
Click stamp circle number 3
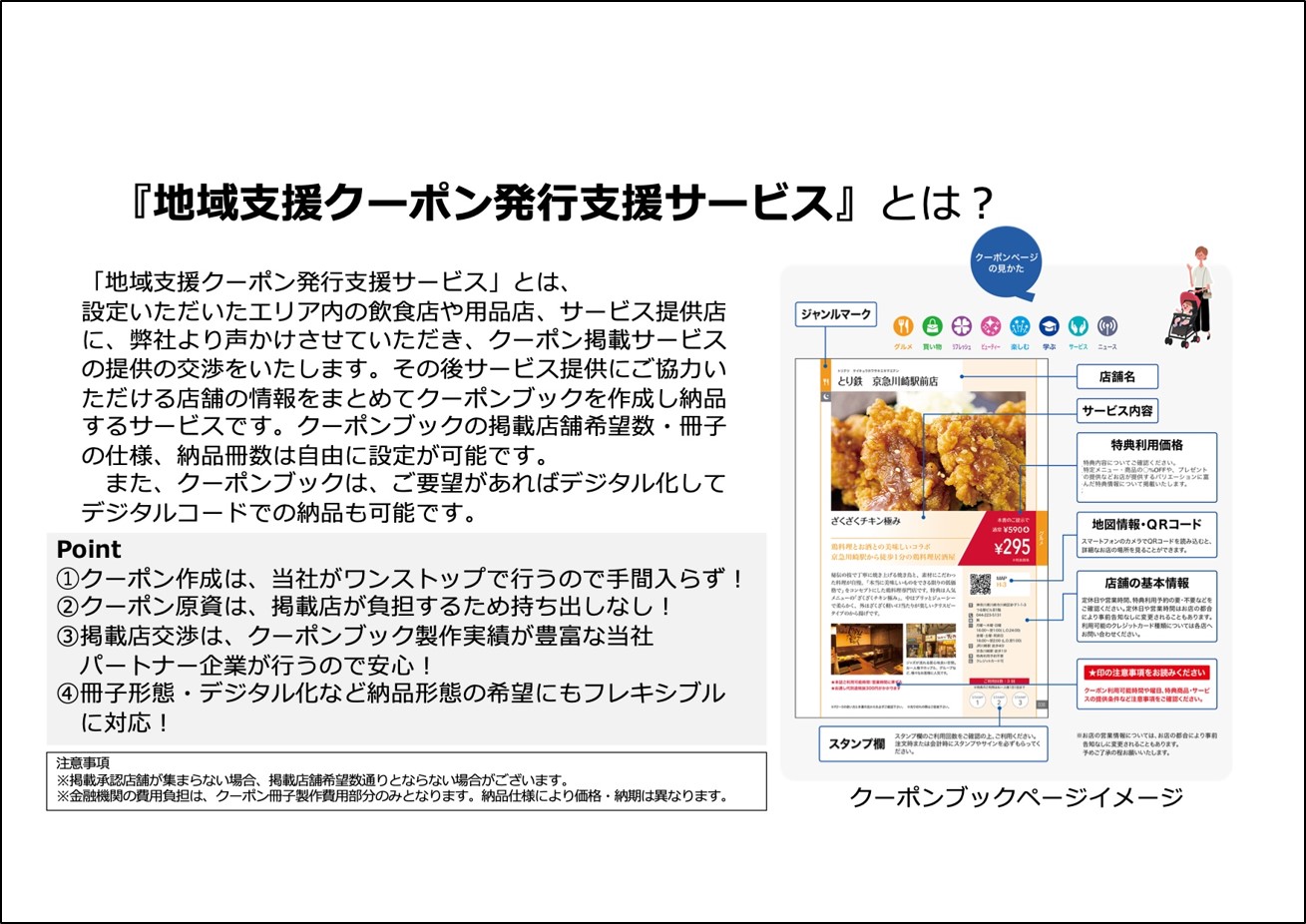[1020, 701]
